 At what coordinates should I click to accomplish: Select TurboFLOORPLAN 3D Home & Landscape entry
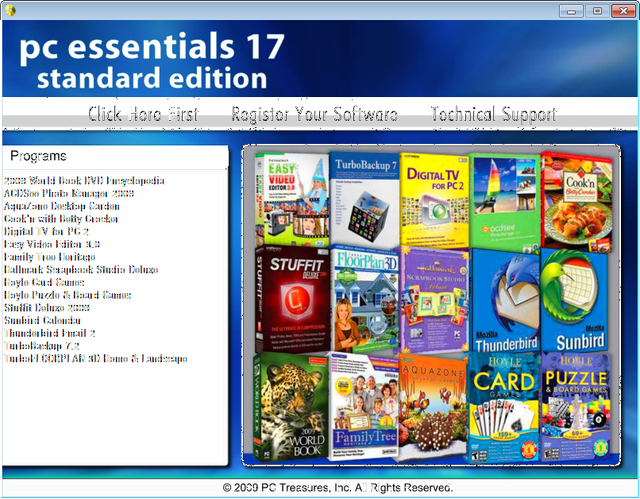click(x=96, y=358)
